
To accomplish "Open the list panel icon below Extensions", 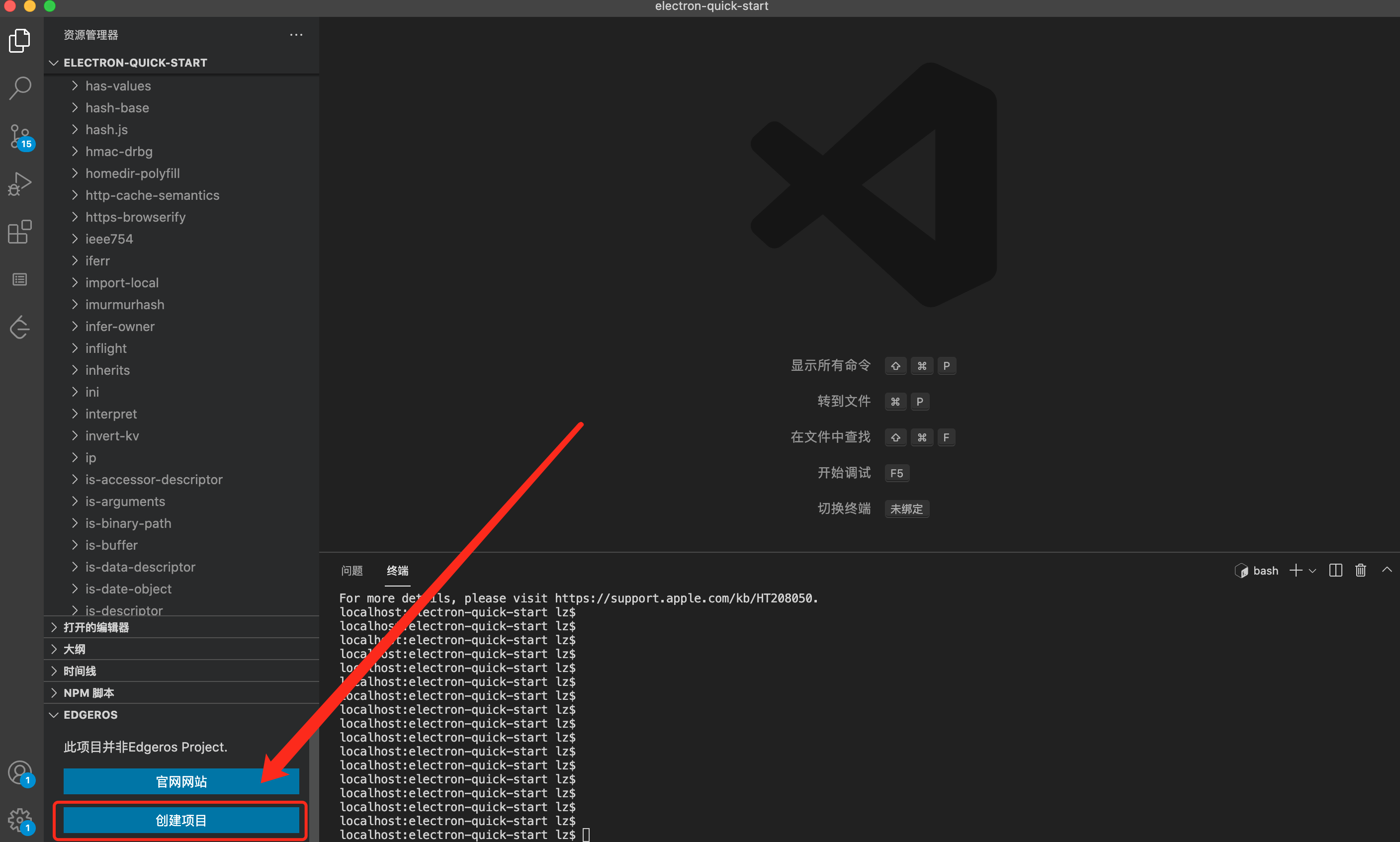I will point(20,280).
